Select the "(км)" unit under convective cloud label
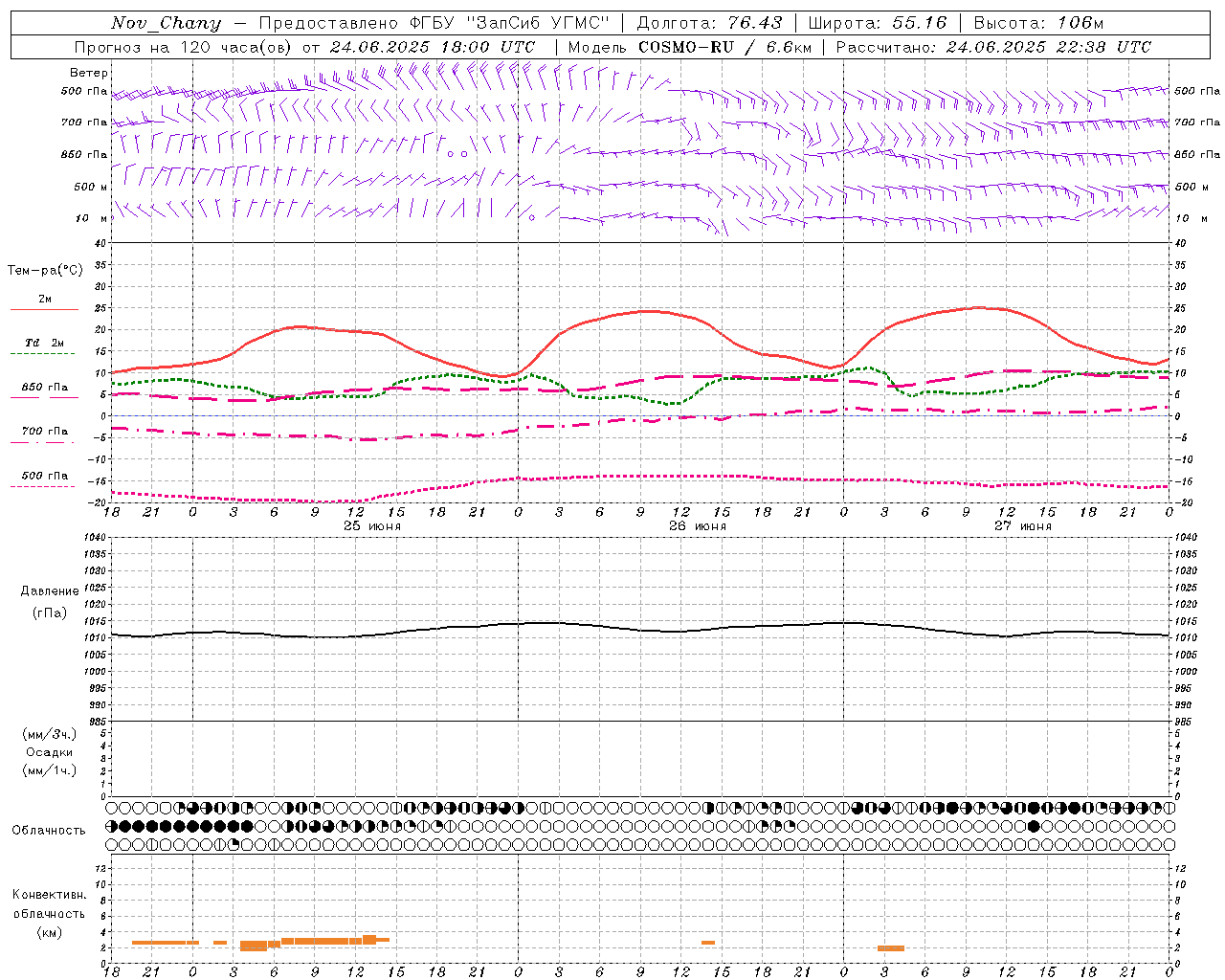Image resolution: width=1225 pixels, height=980 pixels. [50, 932]
